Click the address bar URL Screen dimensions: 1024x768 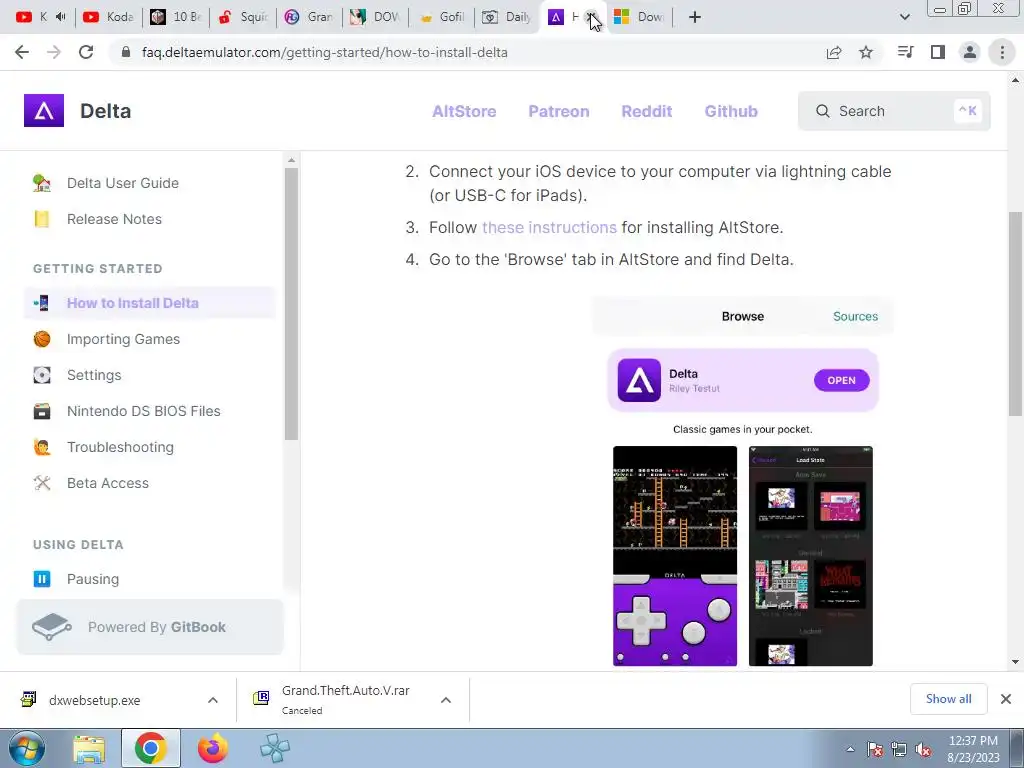tap(325, 52)
